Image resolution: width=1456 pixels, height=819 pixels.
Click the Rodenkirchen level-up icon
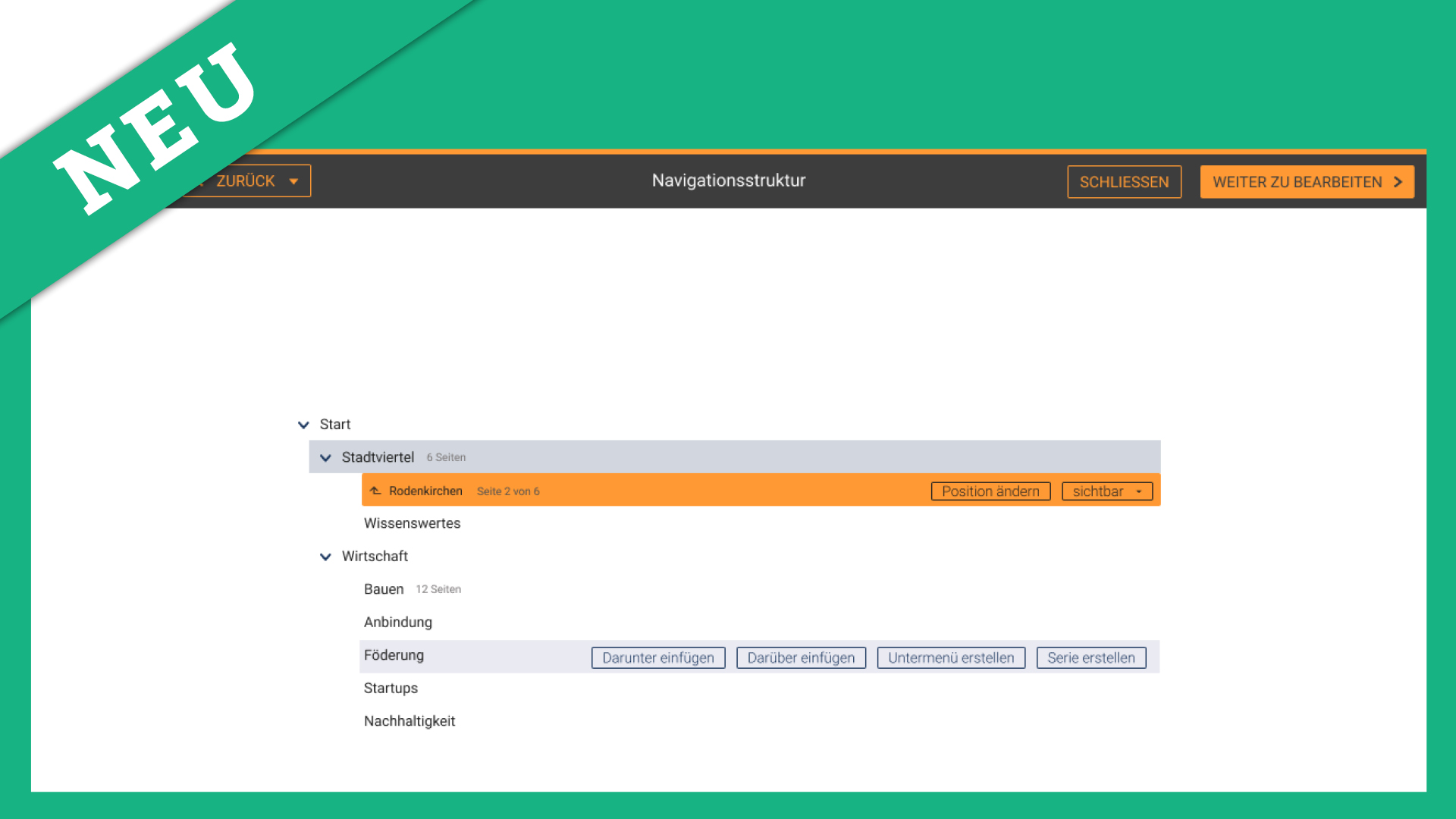tap(375, 491)
